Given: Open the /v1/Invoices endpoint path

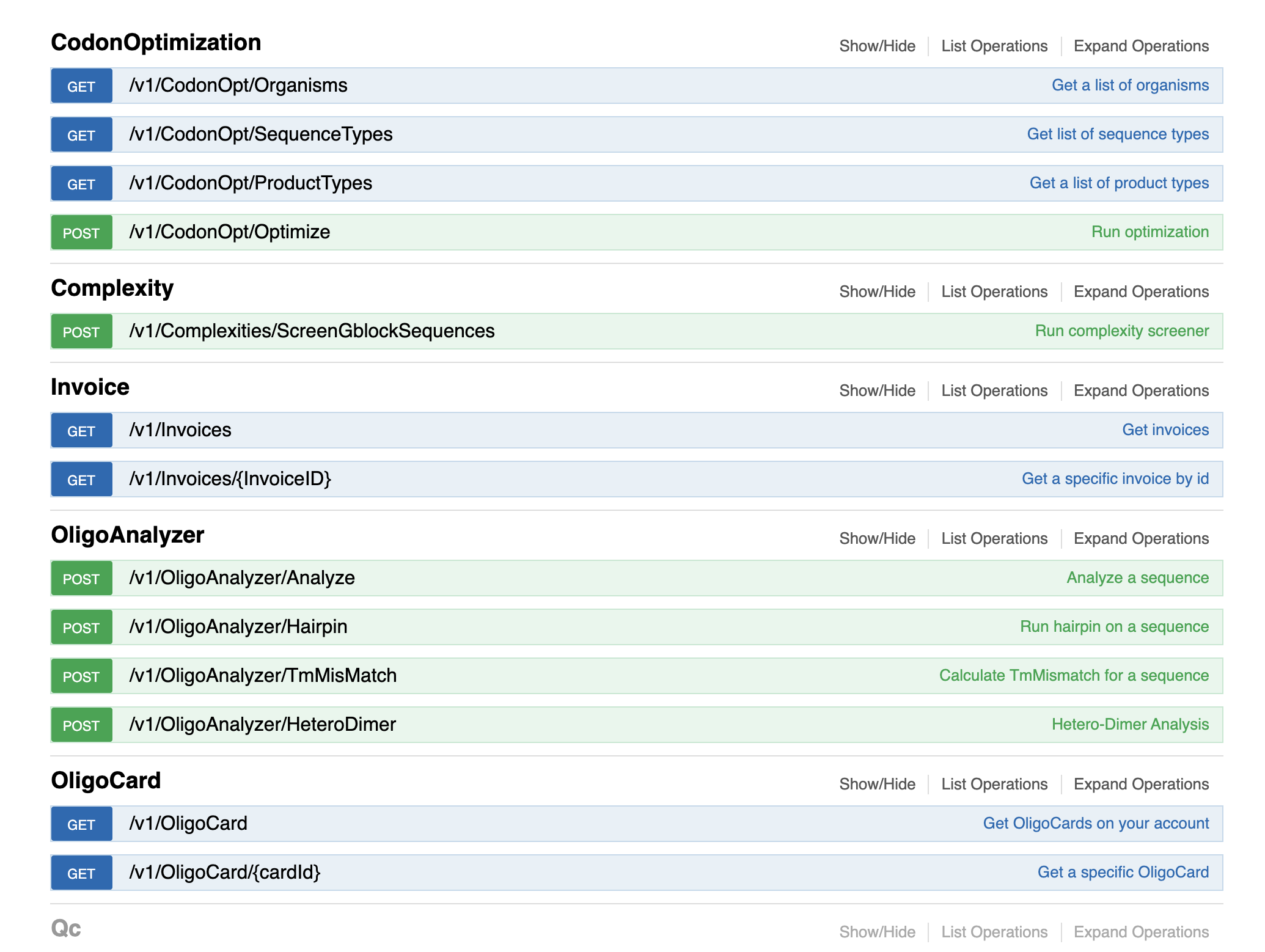Looking at the screenshot, I should click(180, 430).
